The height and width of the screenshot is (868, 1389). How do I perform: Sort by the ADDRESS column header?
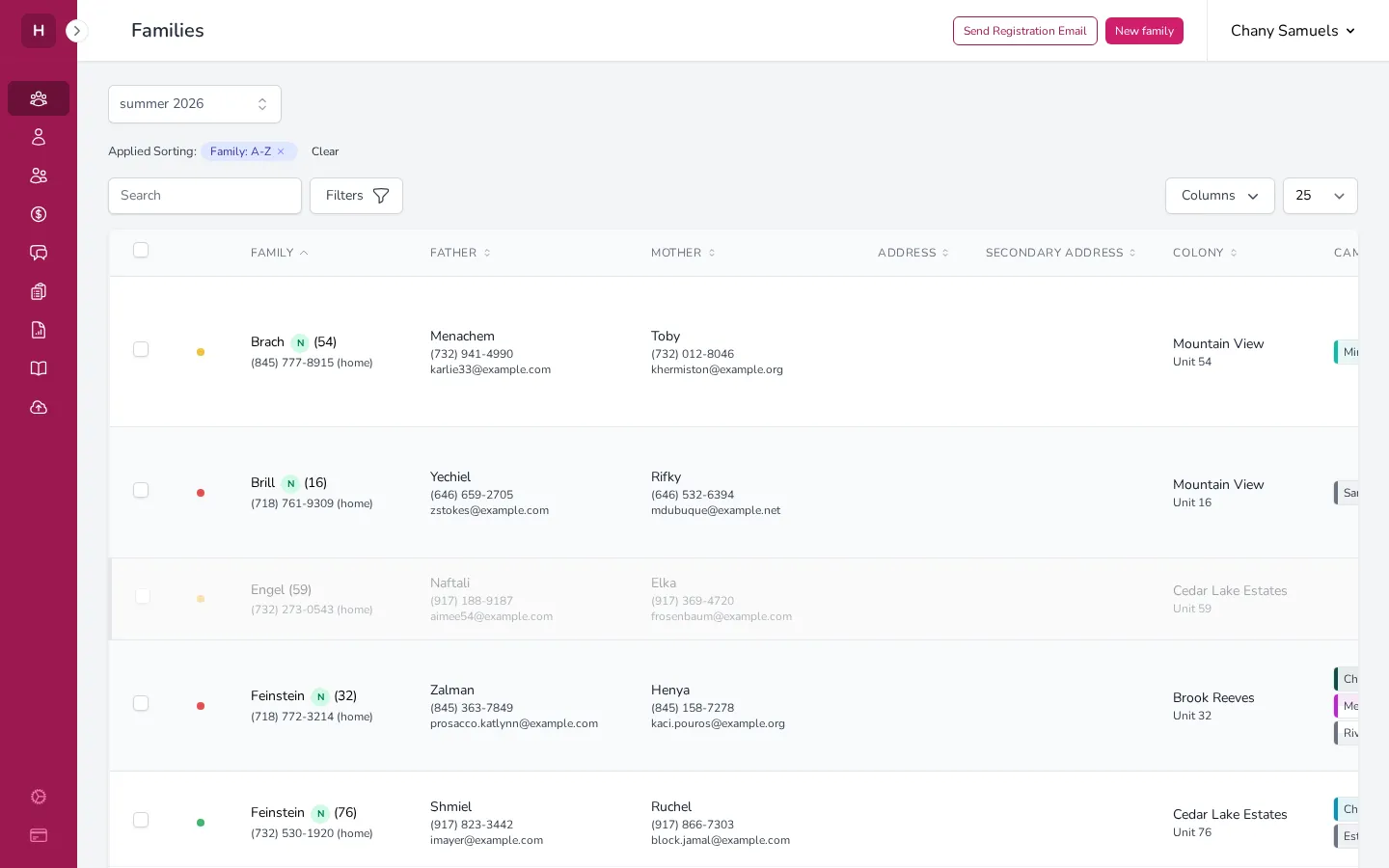coord(913,253)
